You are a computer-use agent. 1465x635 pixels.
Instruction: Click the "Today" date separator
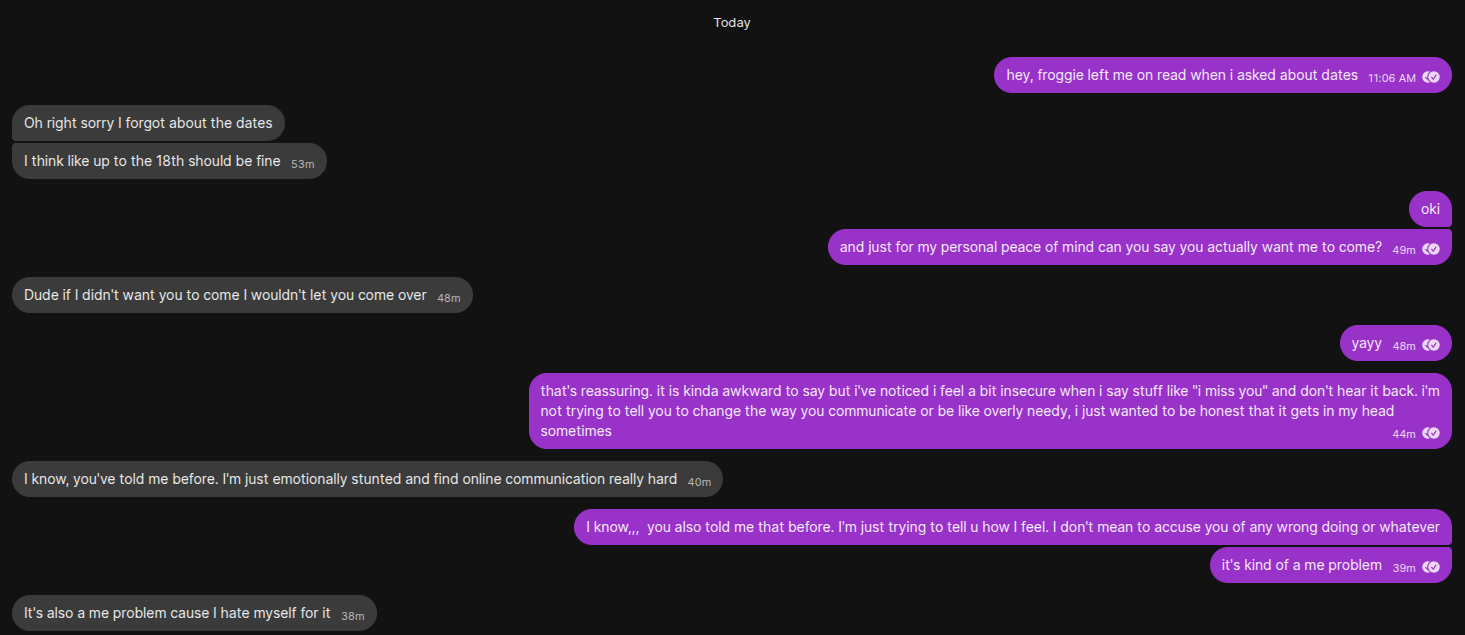pyautogui.click(x=732, y=23)
